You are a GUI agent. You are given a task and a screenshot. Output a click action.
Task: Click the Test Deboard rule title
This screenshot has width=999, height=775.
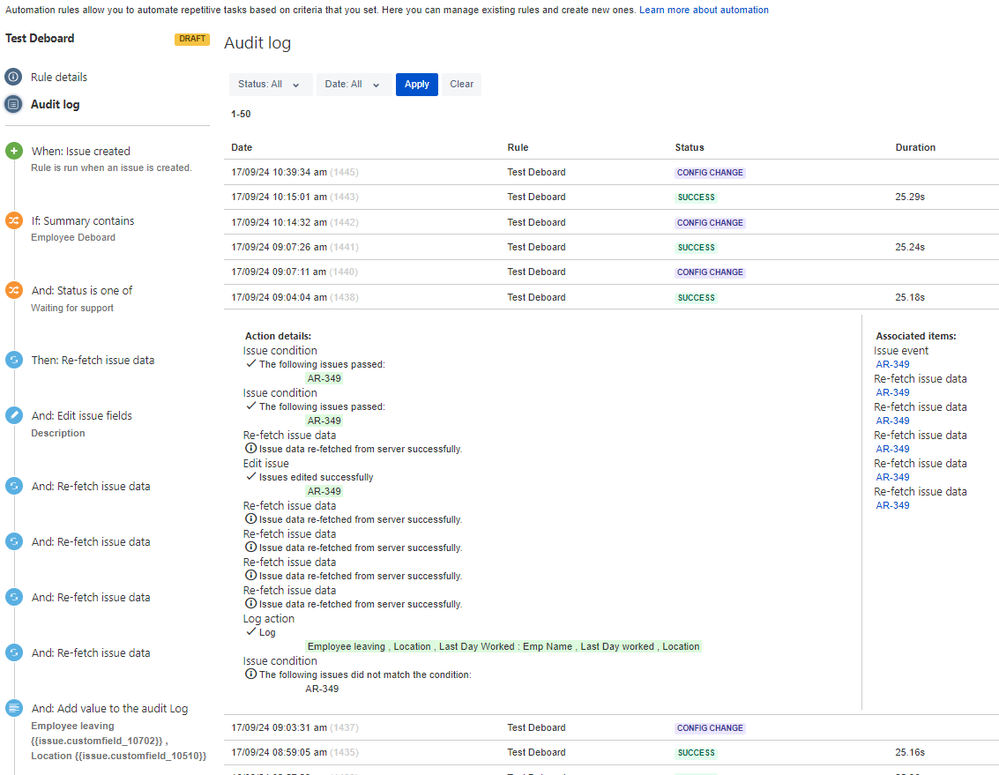[40, 38]
